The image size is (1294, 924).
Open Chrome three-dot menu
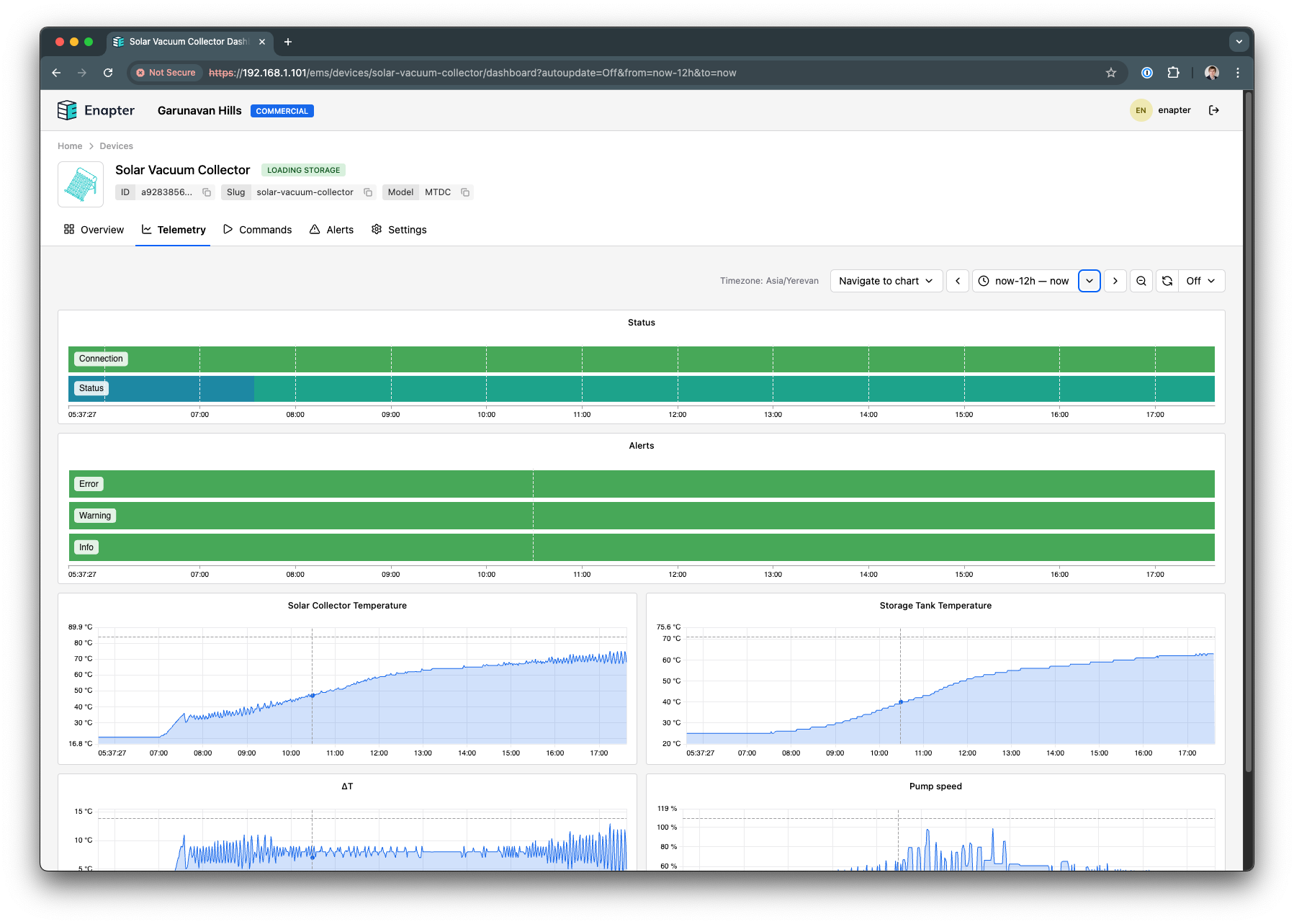1238,73
